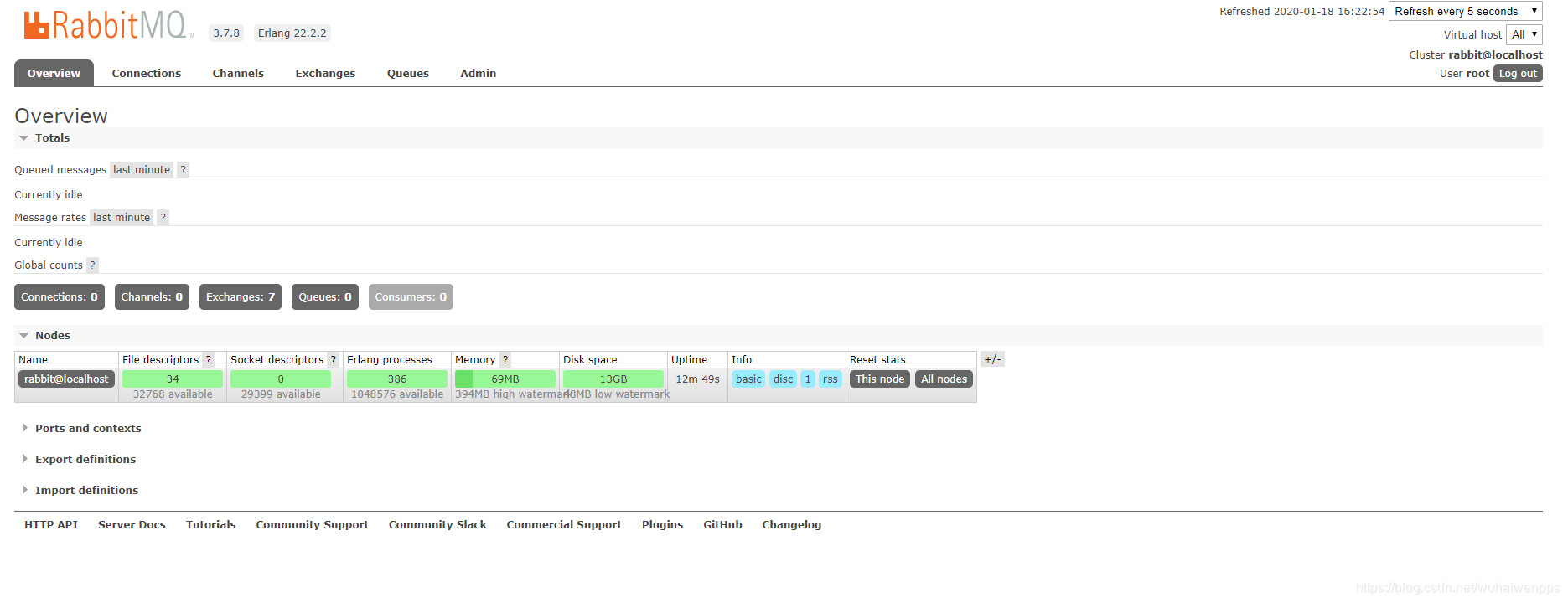
Task: Click the info tag labeled 1
Action: (808, 379)
